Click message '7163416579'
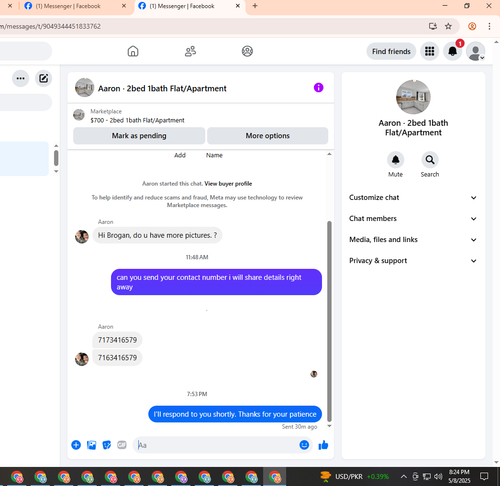The width and height of the screenshot is (500, 486). [x=117, y=358]
